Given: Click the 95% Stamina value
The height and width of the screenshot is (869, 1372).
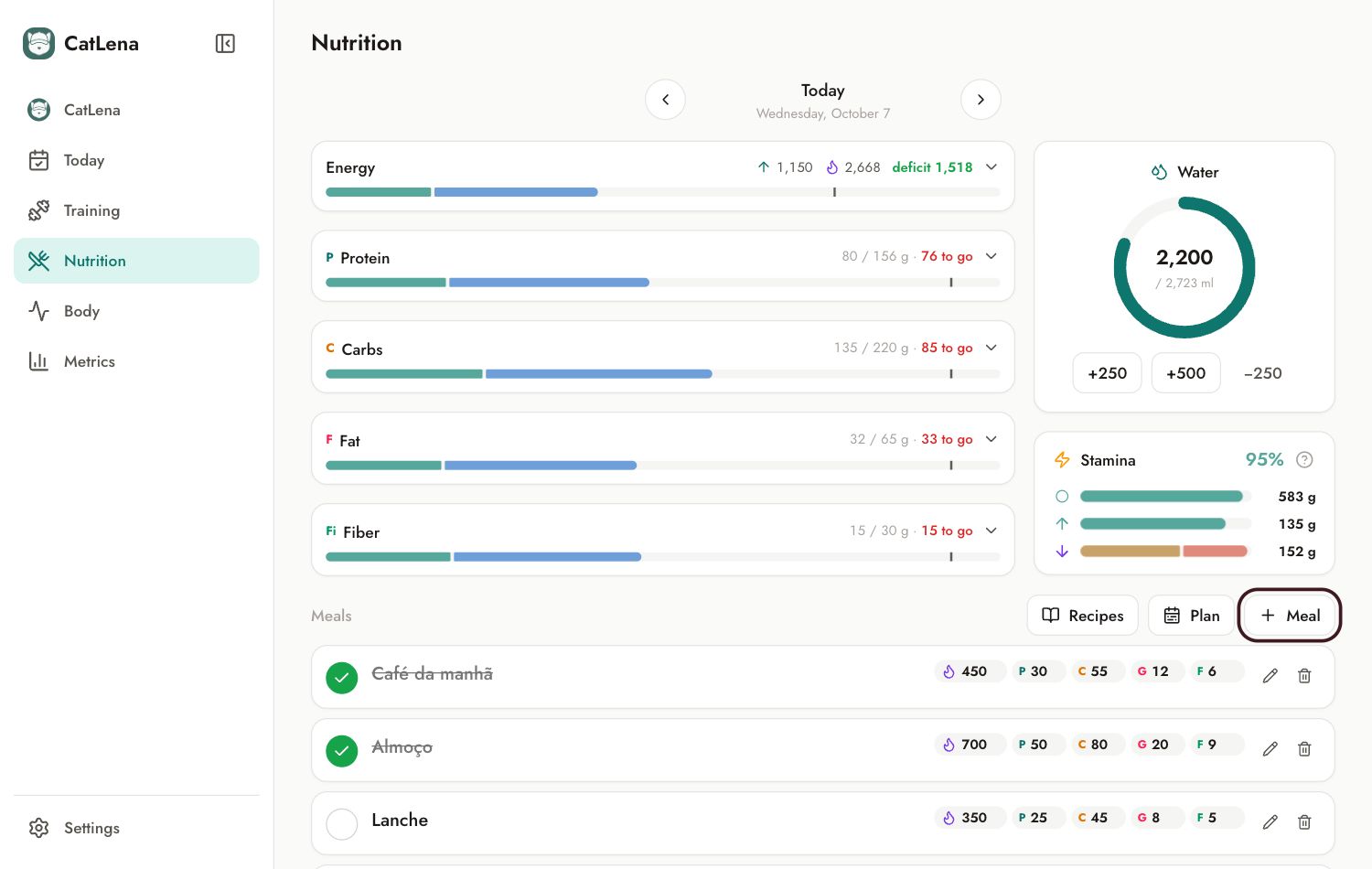Looking at the screenshot, I should 1264,460.
